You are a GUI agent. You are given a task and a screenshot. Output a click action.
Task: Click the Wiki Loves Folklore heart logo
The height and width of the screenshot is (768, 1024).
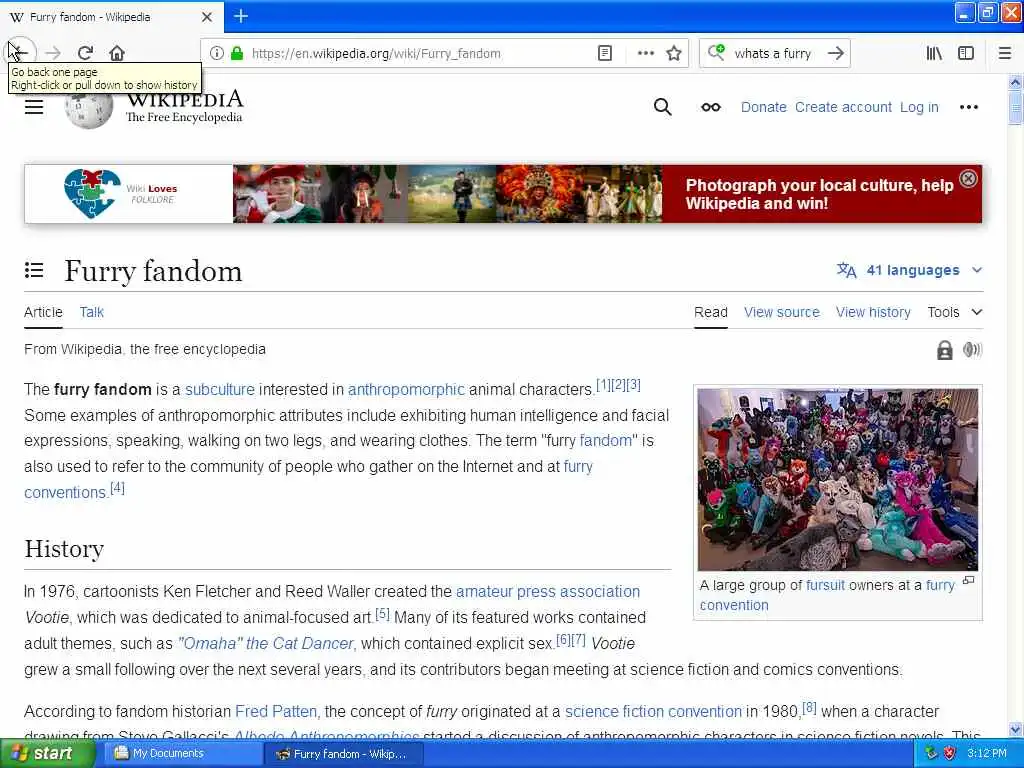[92, 193]
